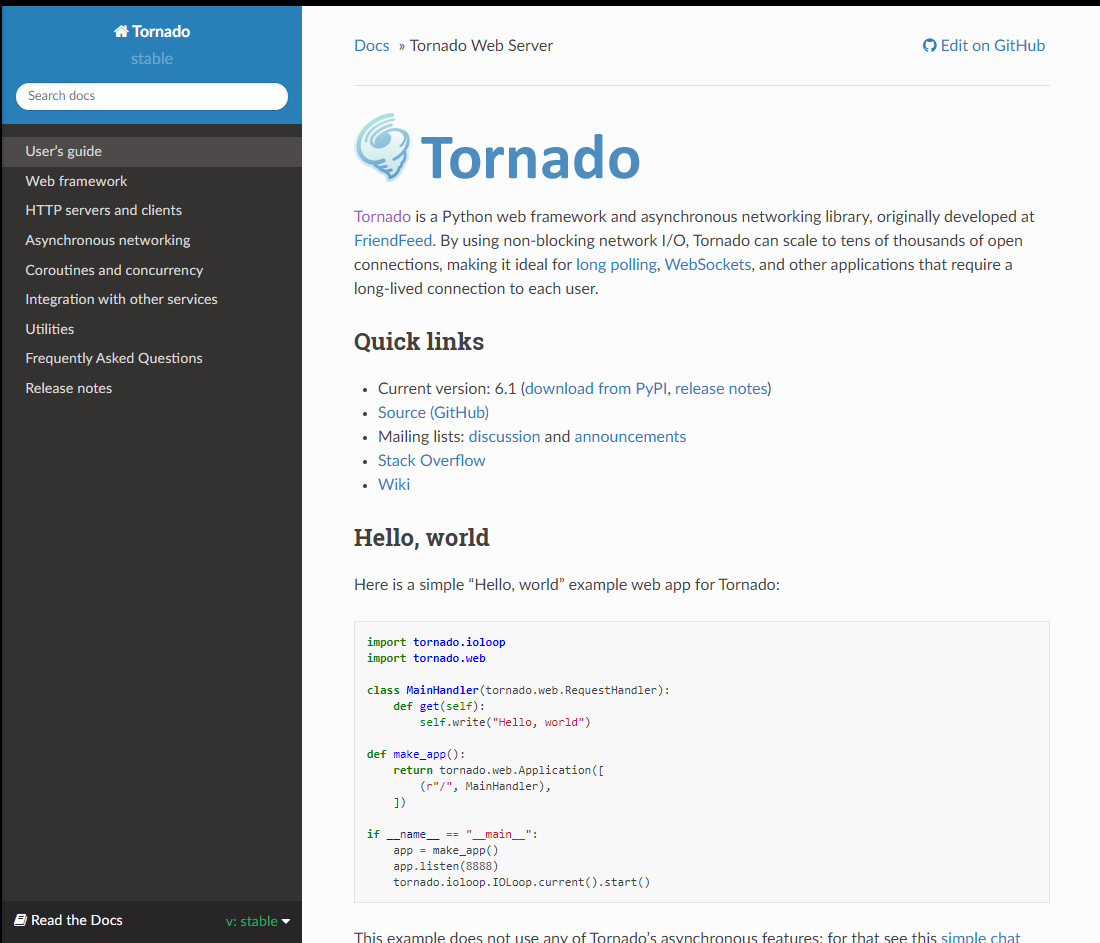
Task: Click the Search docs field
Action: [152, 96]
